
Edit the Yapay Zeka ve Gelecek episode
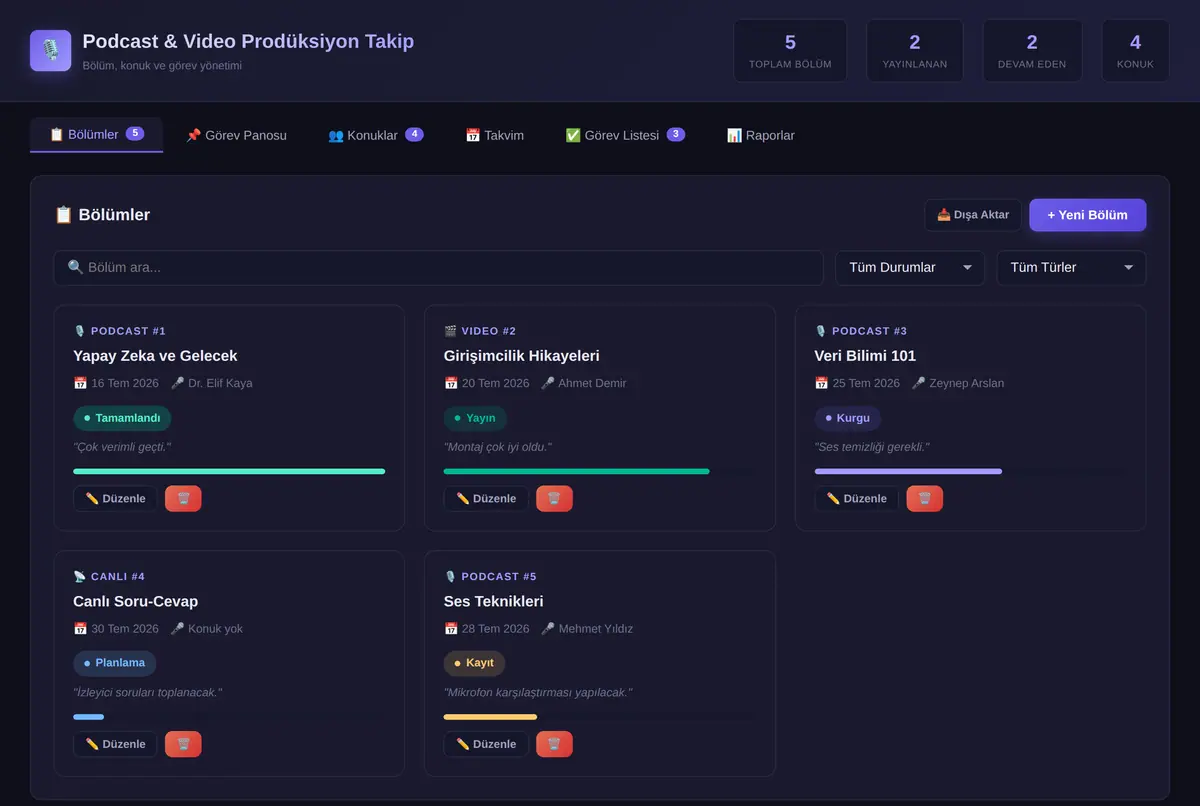(115, 498)
